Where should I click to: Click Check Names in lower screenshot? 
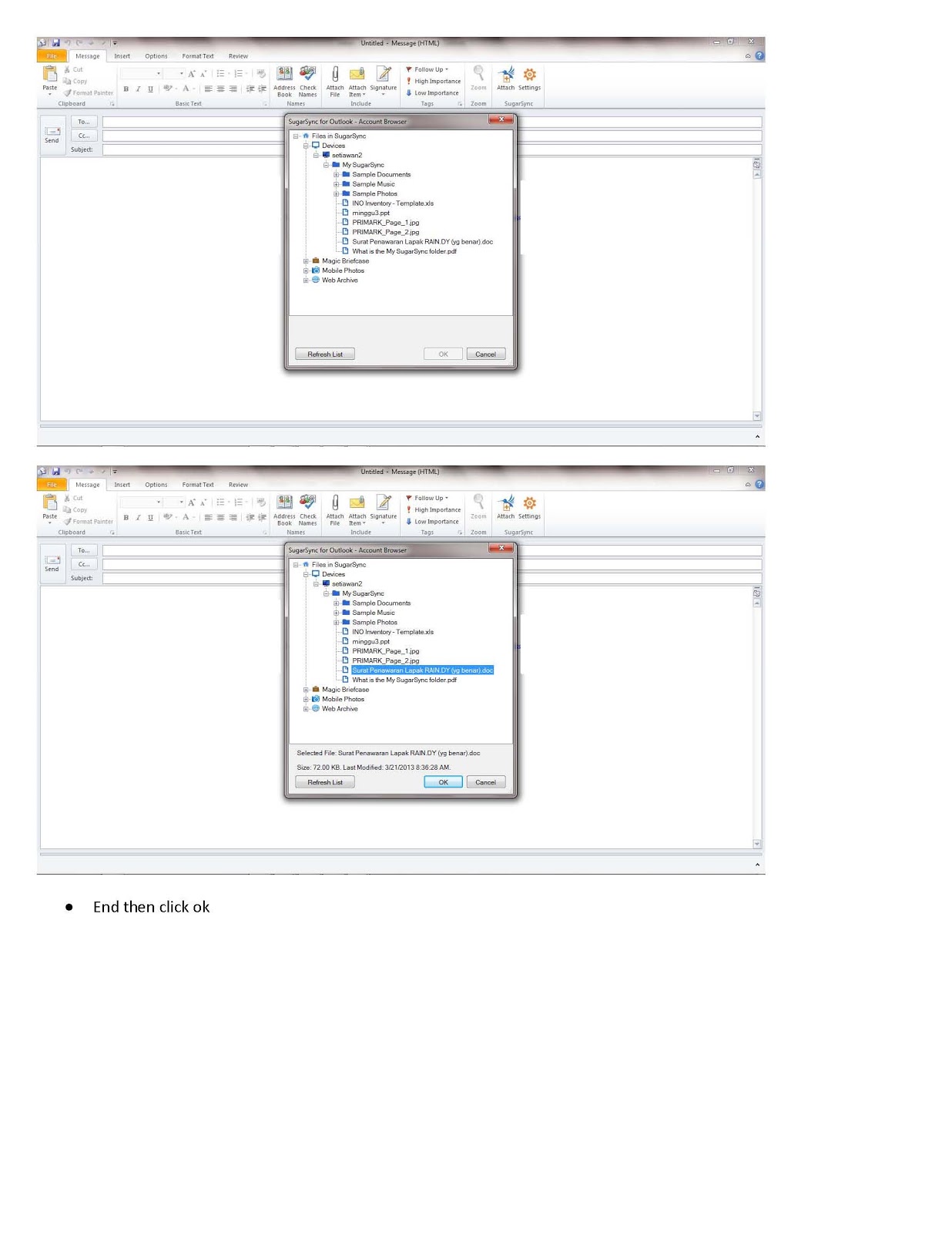pos(308,509)
